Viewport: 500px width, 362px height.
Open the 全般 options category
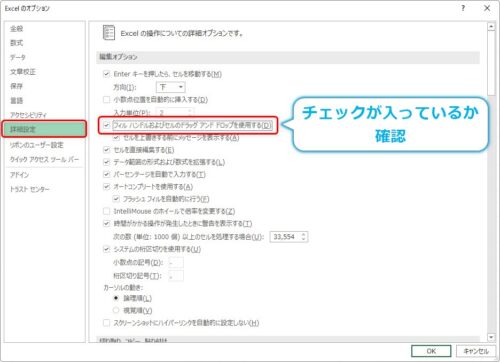click(17, 29)
